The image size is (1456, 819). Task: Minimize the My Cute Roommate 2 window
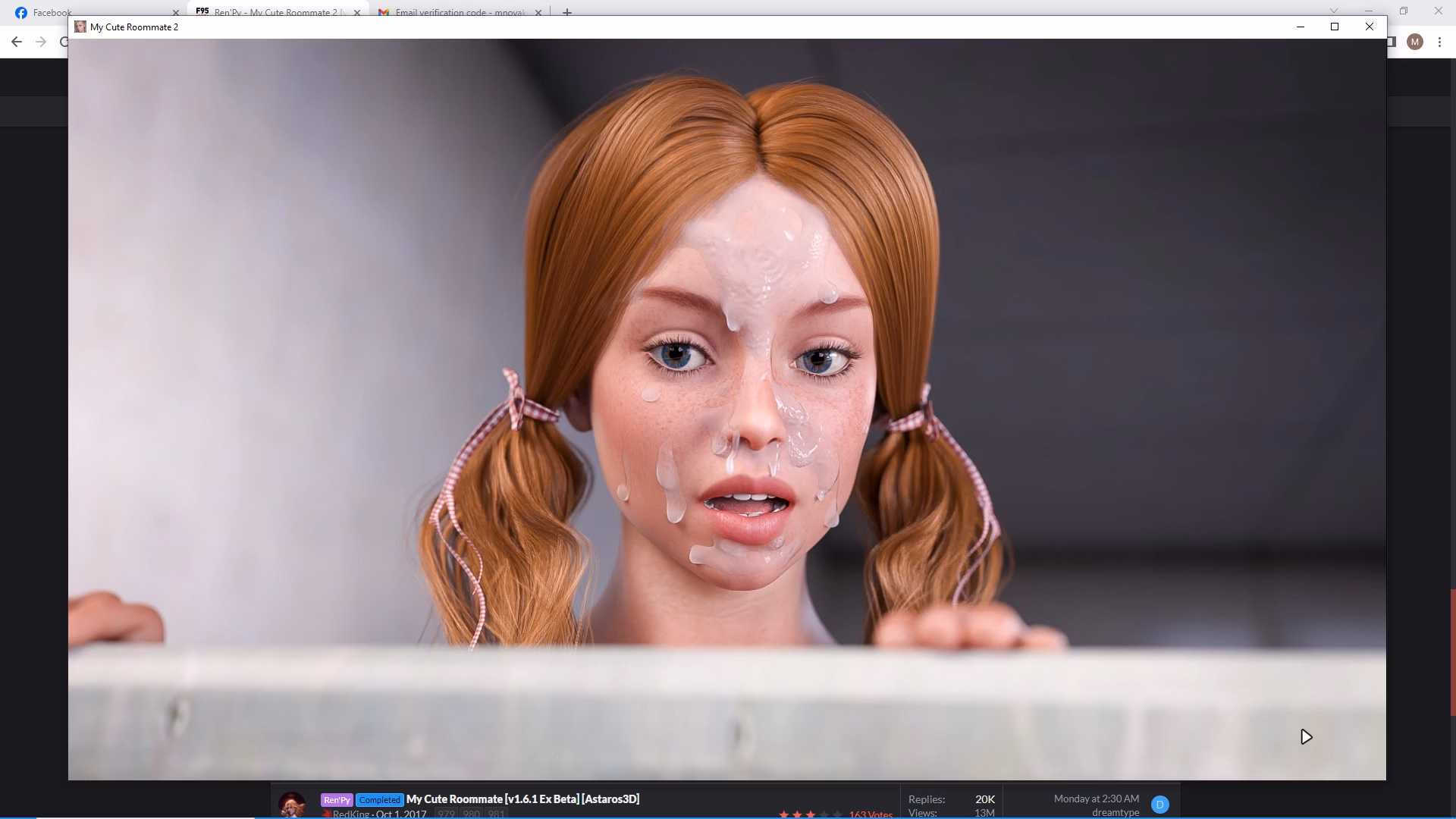coord(1301,27)
